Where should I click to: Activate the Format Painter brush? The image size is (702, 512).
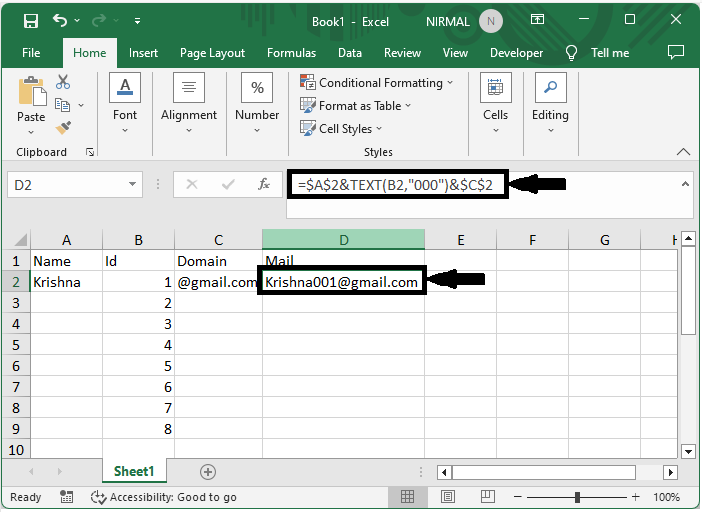tap(63, 128)
